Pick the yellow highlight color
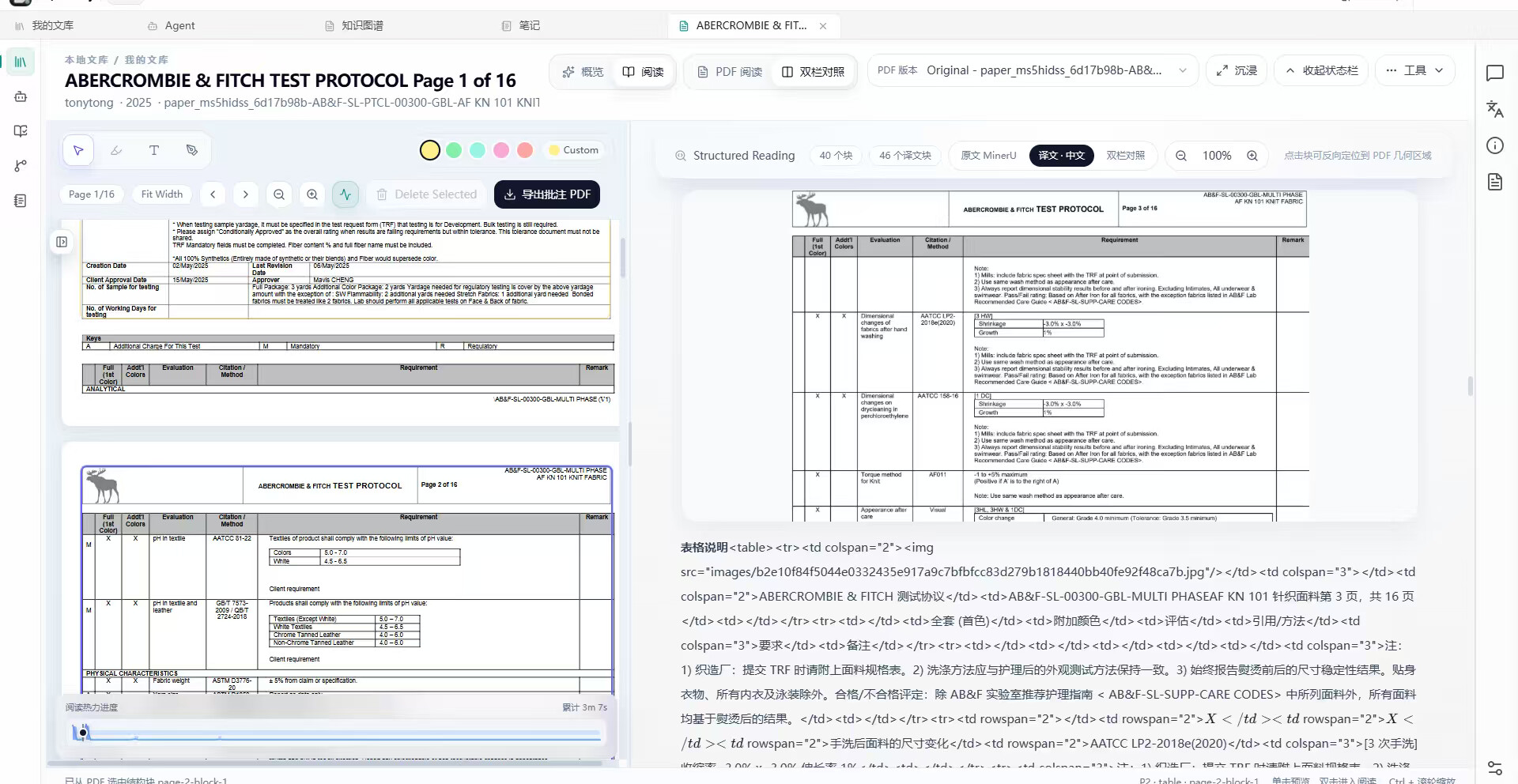The width and height of the screenshot is (1518, 784). coord(430,150)
